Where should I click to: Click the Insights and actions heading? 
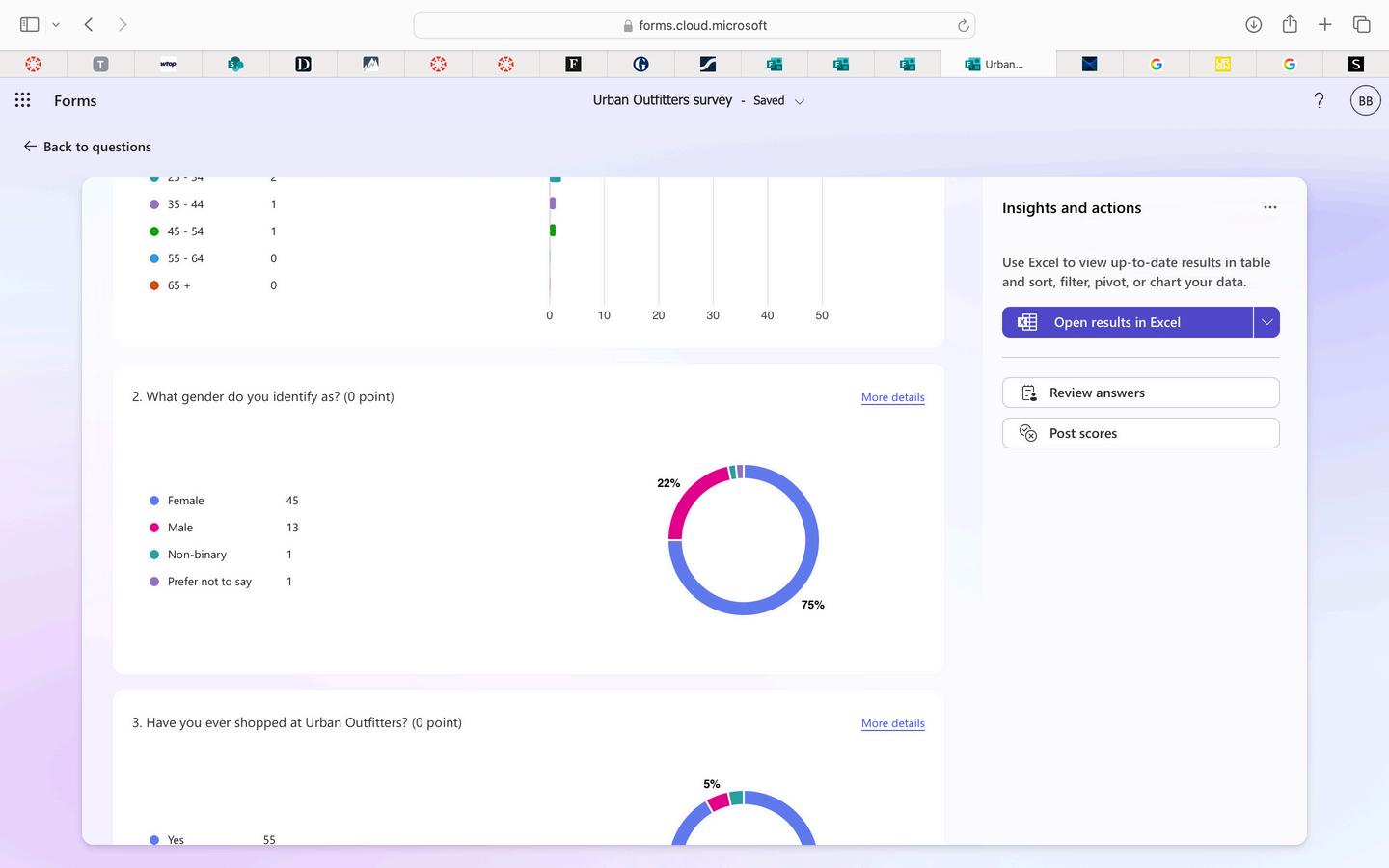coord(1072,207)
